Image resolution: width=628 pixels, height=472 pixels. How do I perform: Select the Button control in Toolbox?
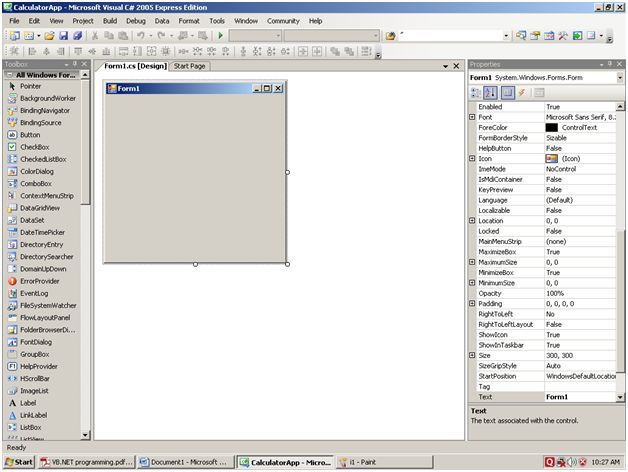[30, 135]
